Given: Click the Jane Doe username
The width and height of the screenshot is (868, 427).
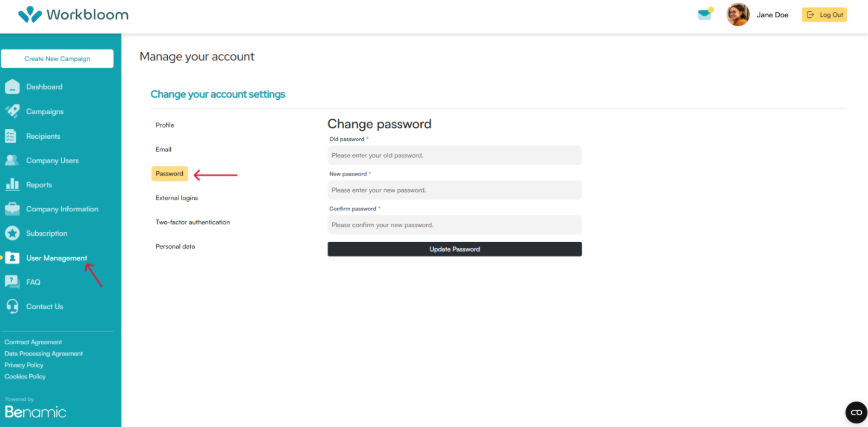Looking at the screenshot, I should (772, 15).
